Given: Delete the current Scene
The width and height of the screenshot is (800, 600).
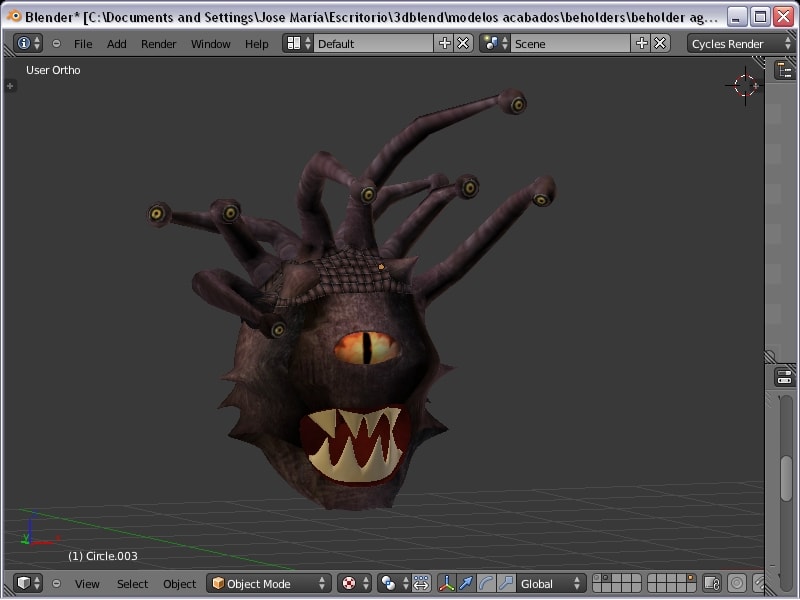Looking at the screenshot, I should (660, 43).
